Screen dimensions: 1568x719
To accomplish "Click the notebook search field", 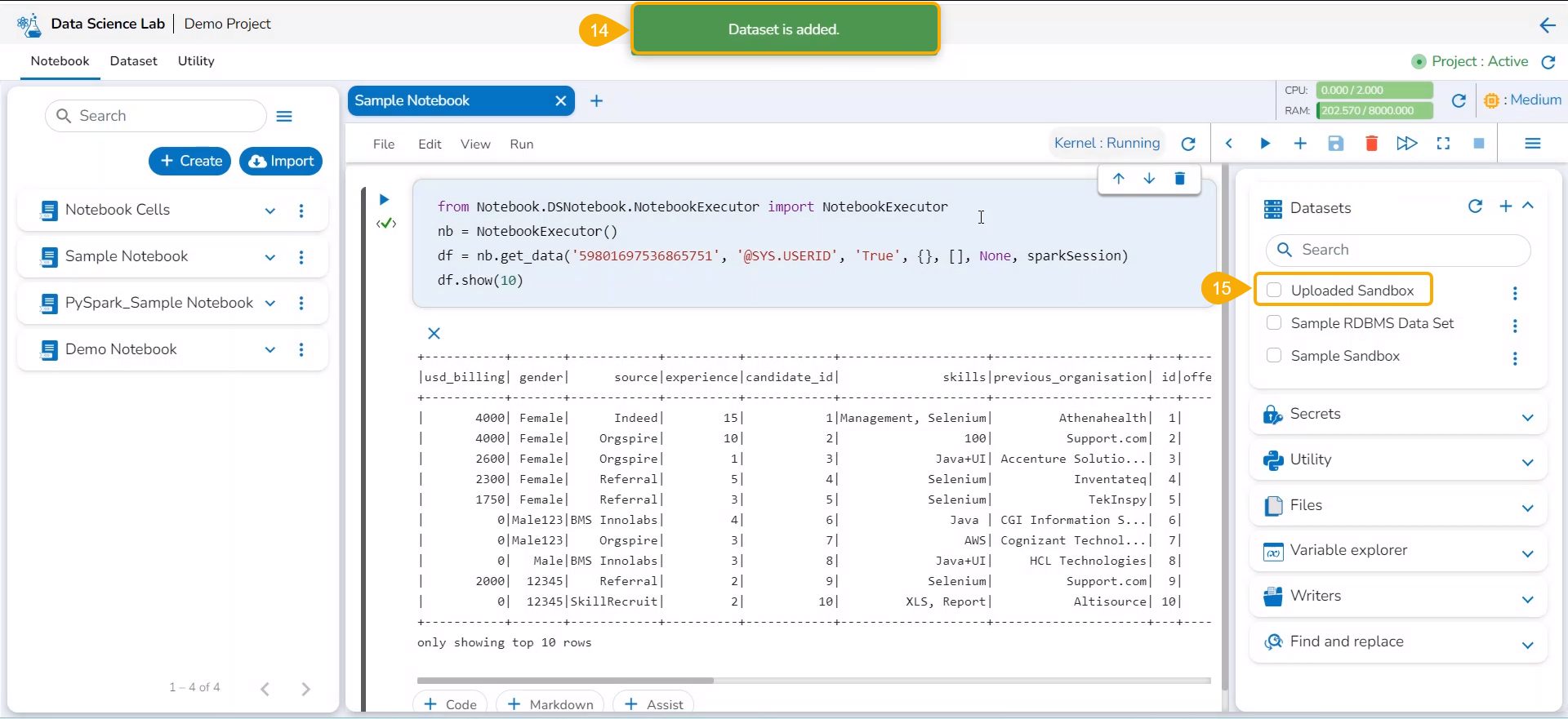I will [x=167, y=116].
